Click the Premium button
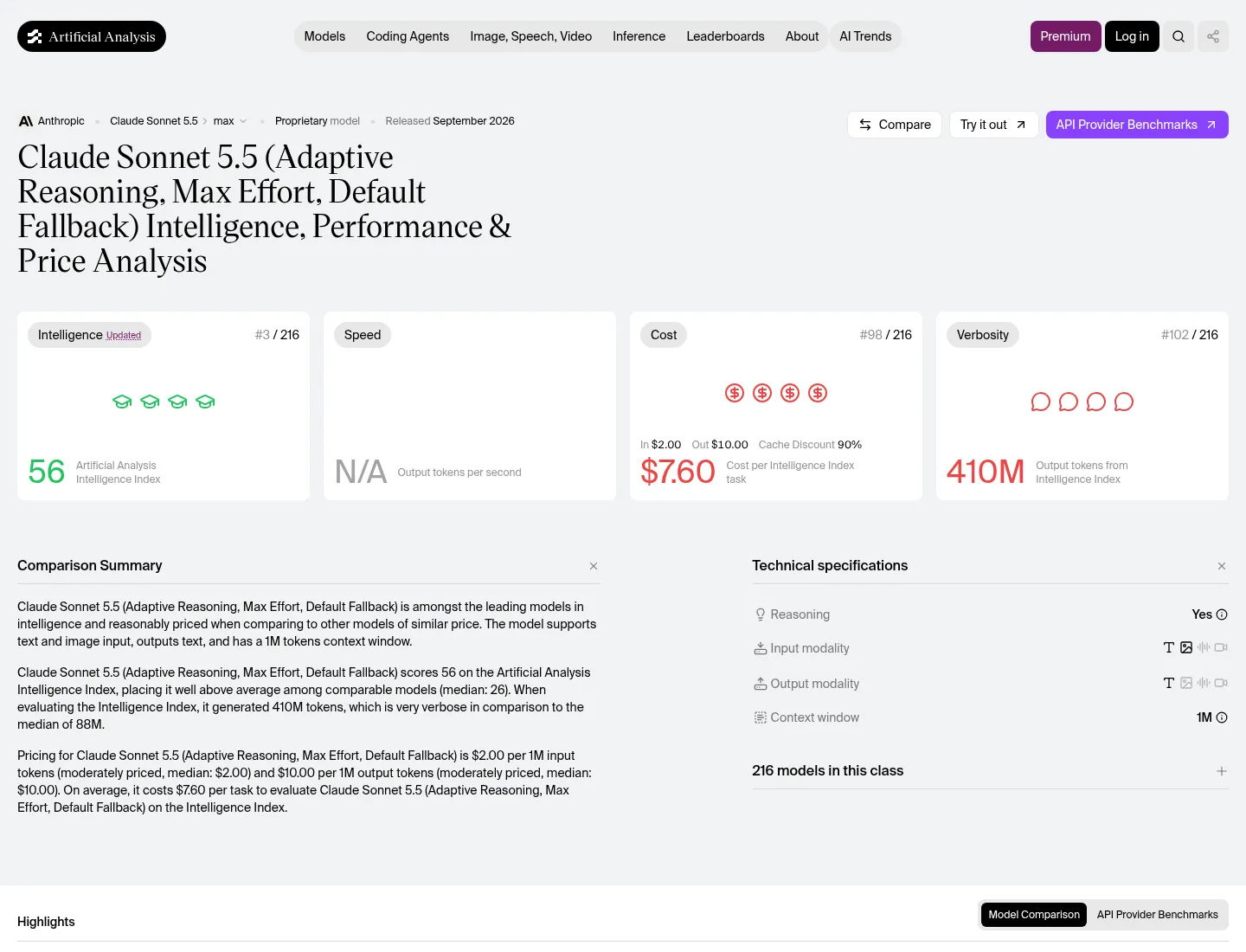 tap(1066, 36)
